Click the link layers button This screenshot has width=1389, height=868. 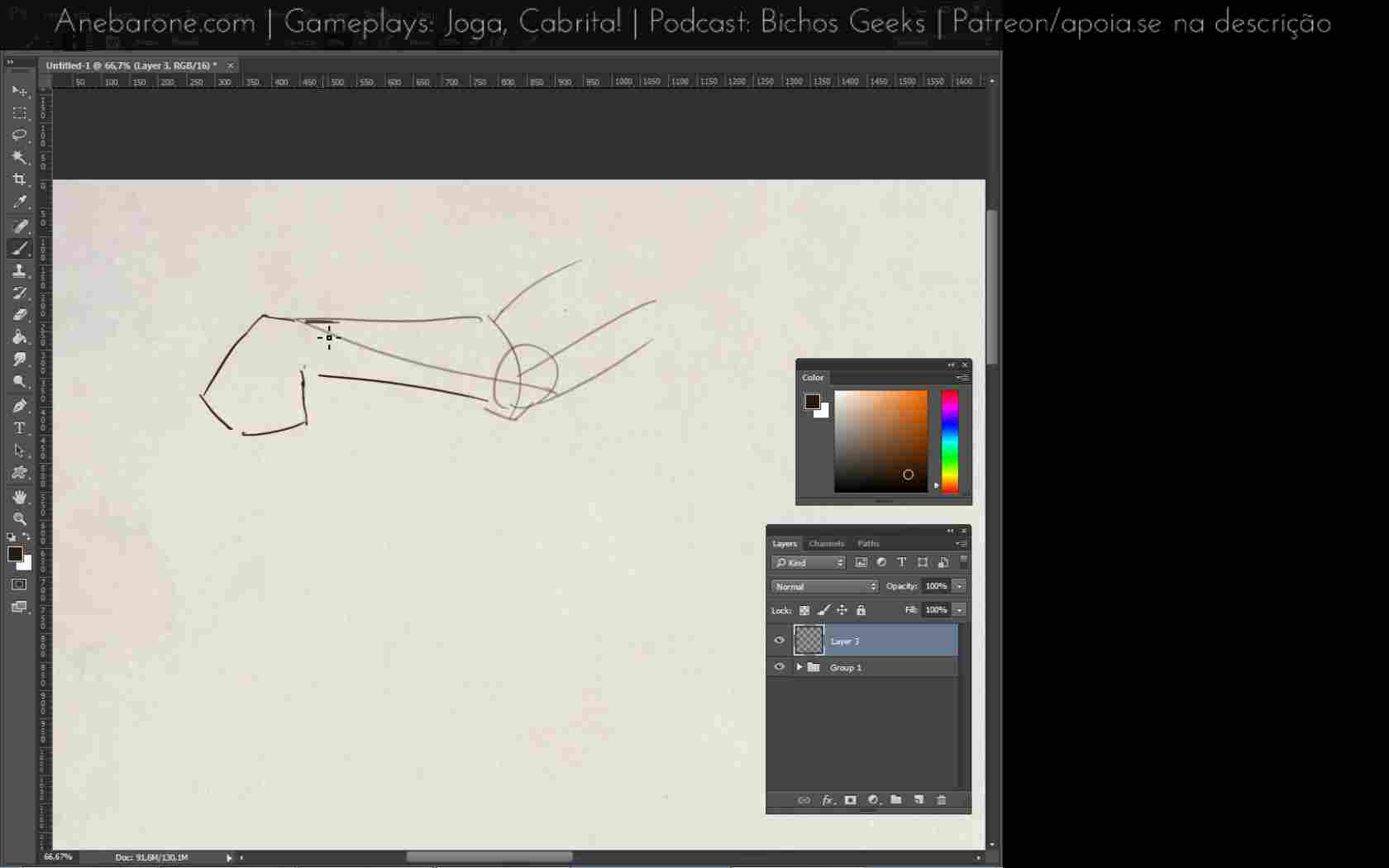pyautogui.click(x=804, y=800)
